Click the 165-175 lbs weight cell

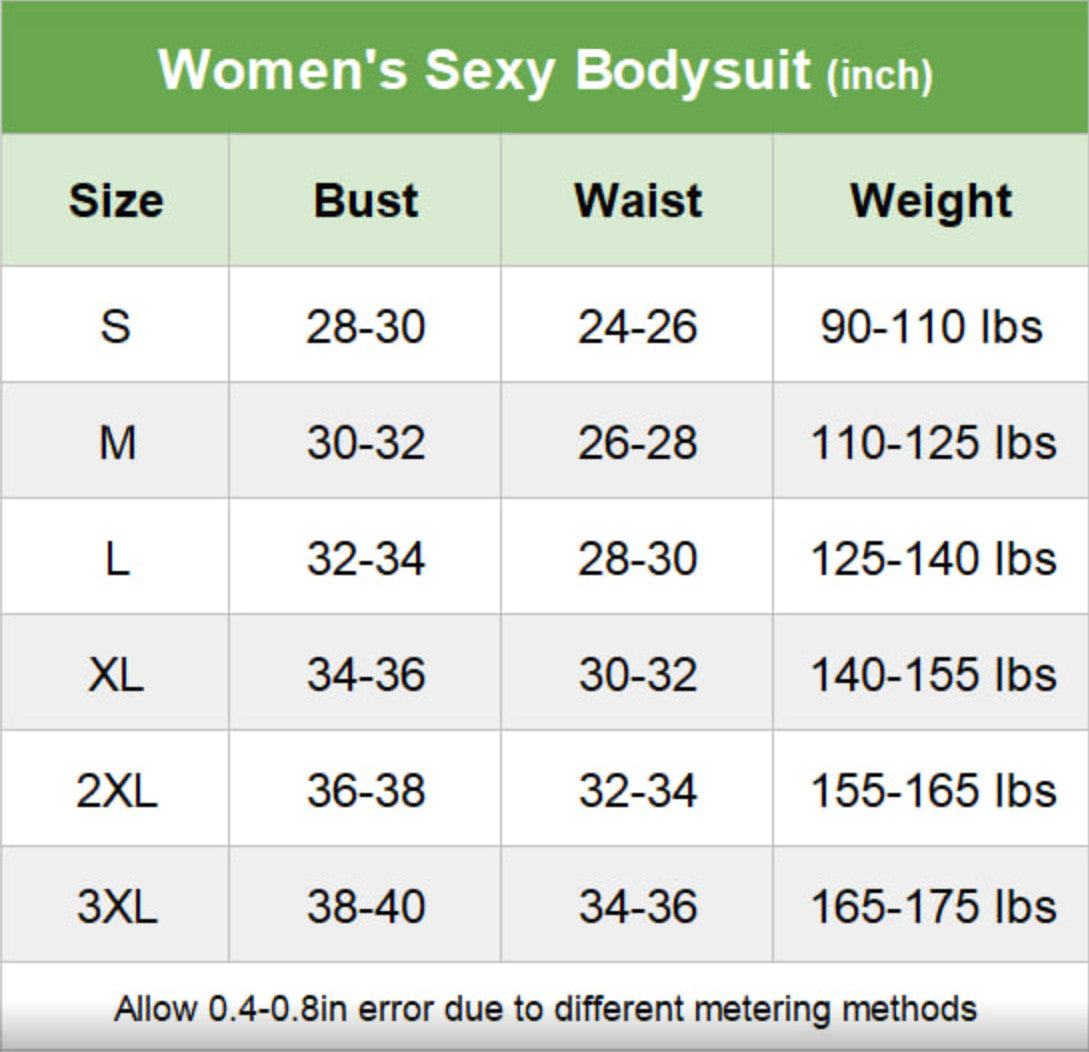tap(932, 907)
